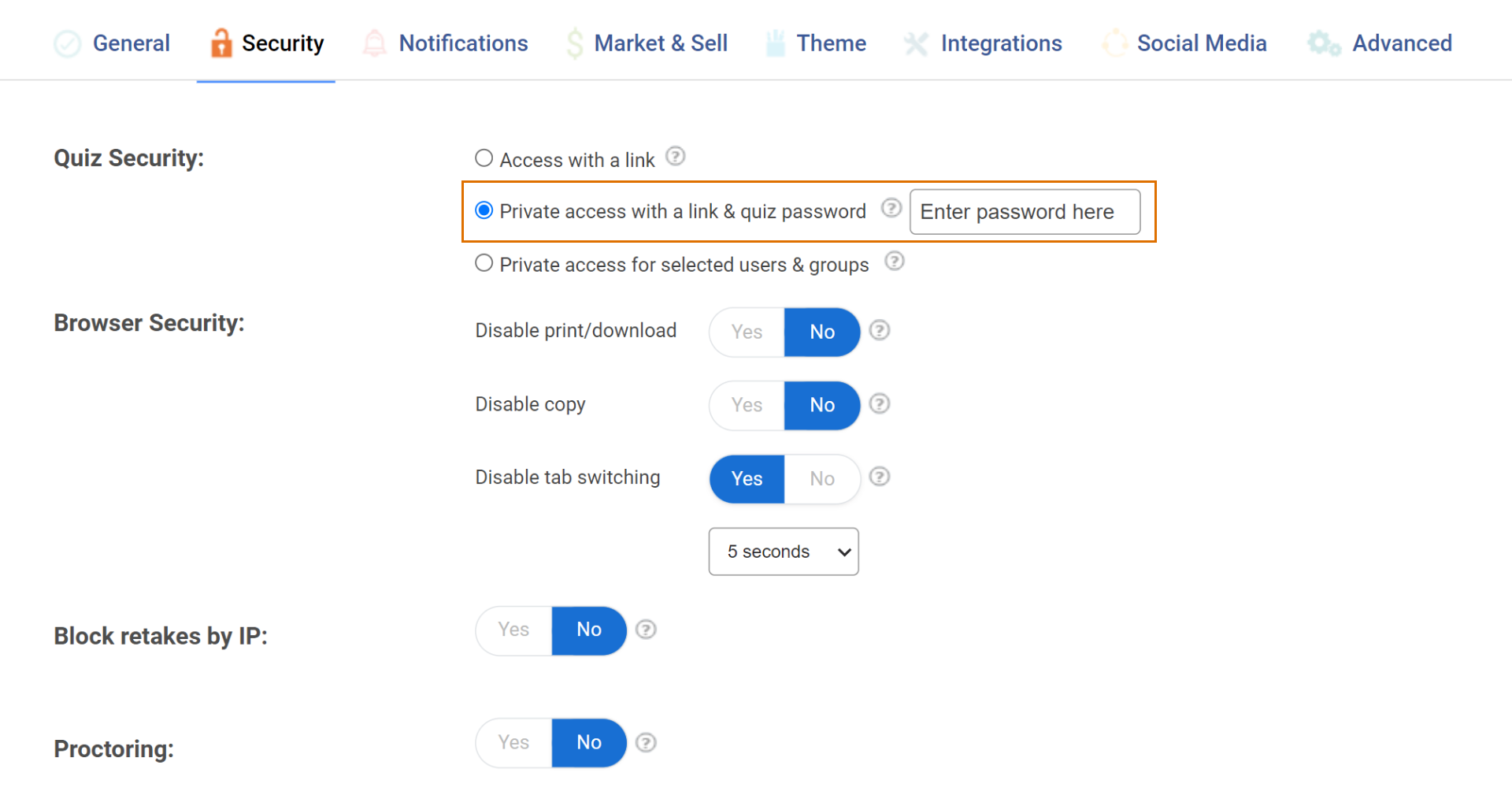Click help icon for Disable tab switching
This screenshot has width=1512, height=810.
879,477
